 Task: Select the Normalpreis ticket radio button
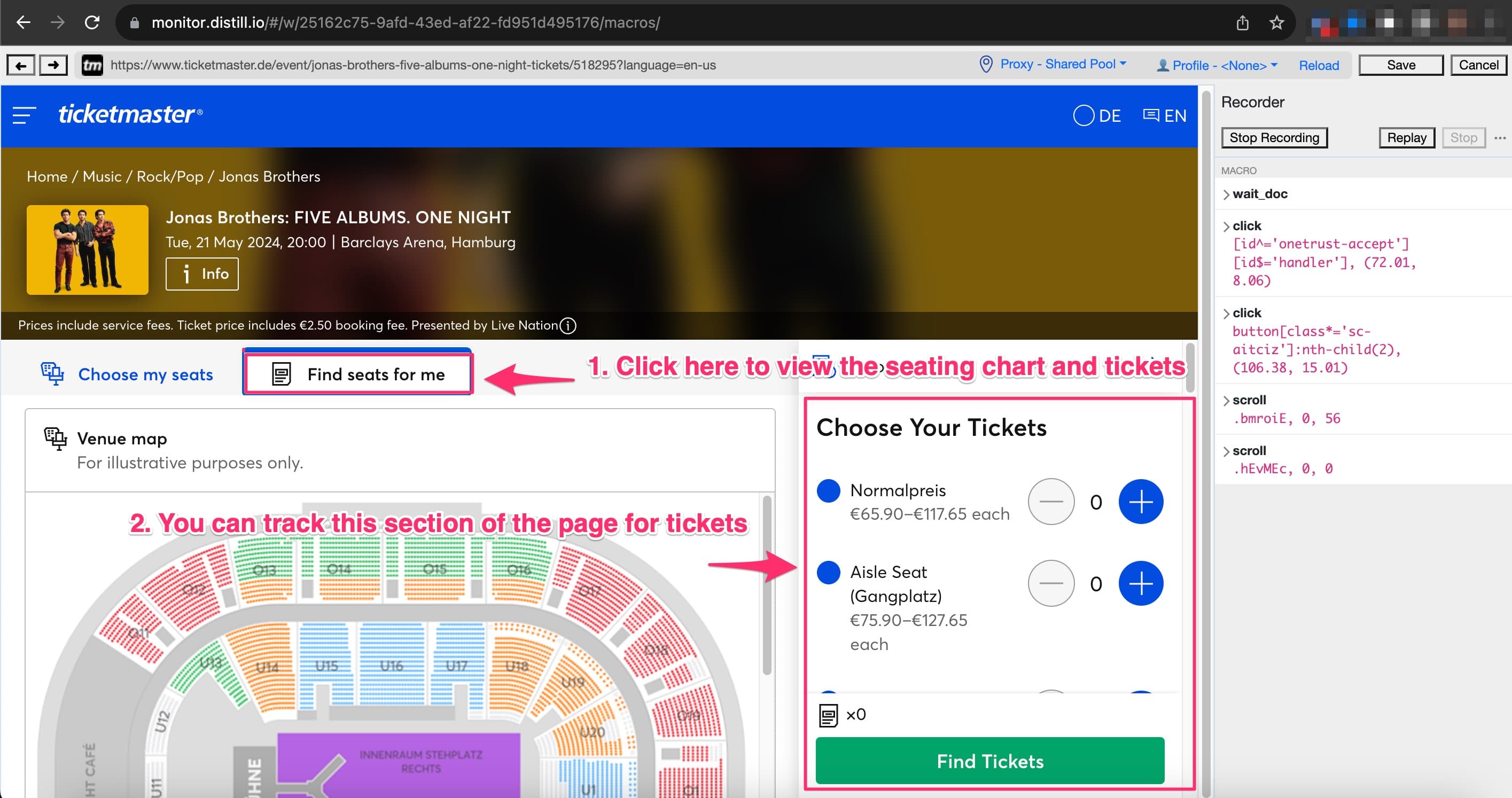coord(828,492)
